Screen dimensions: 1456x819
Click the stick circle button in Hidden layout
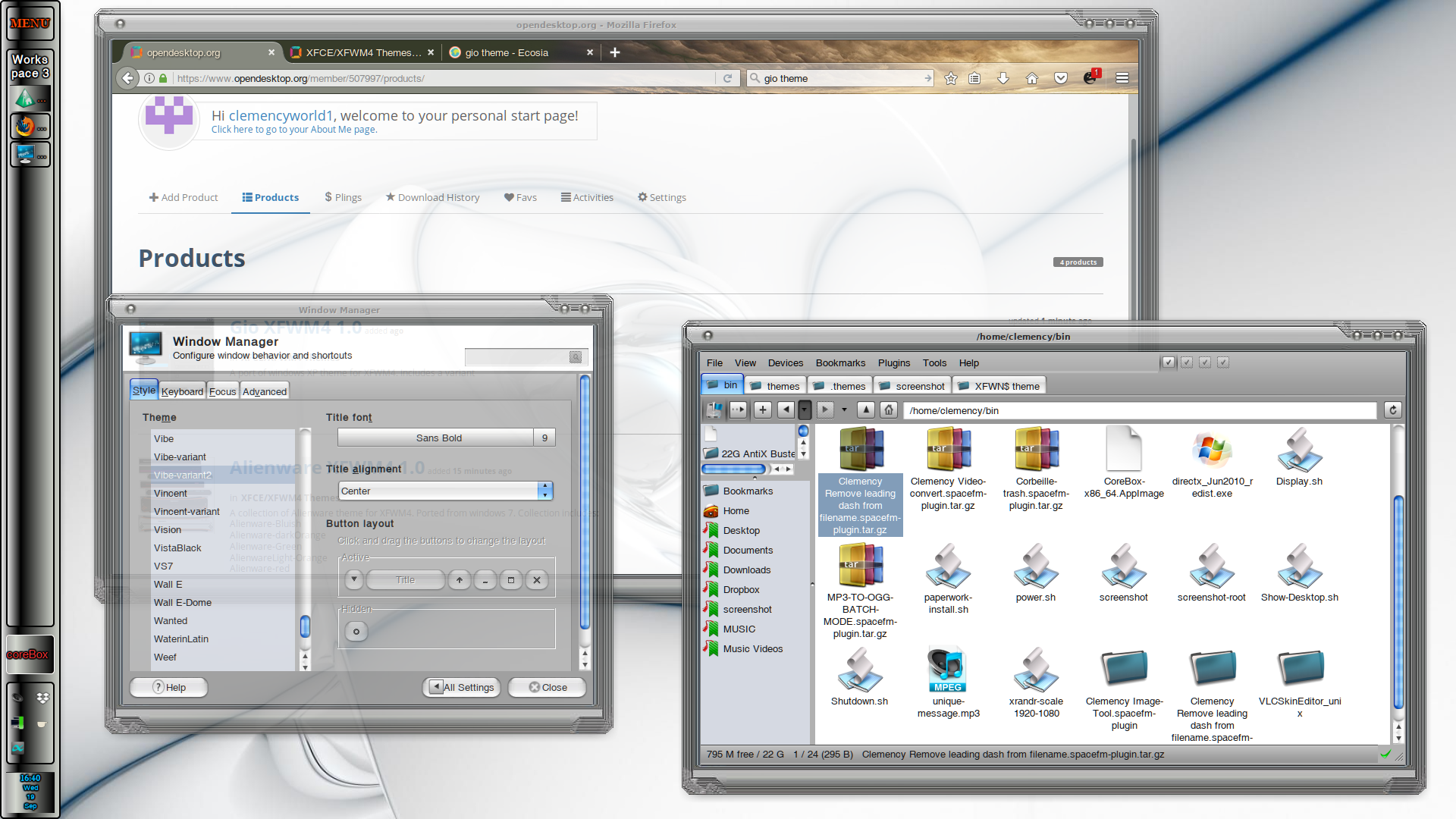coord(356,631)
